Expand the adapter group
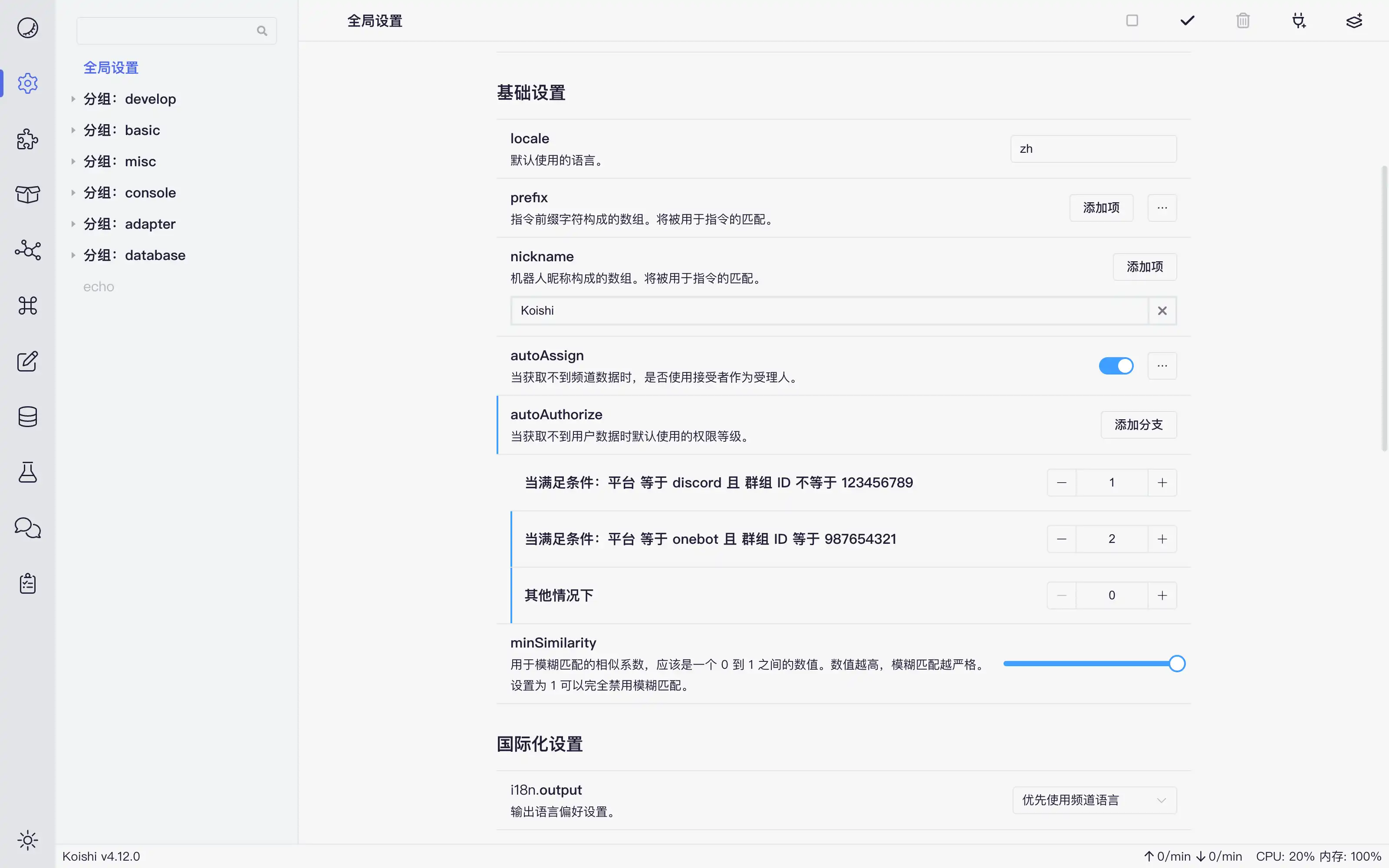The width and height of the screenshot is (1389, 868). click(73, 224)
